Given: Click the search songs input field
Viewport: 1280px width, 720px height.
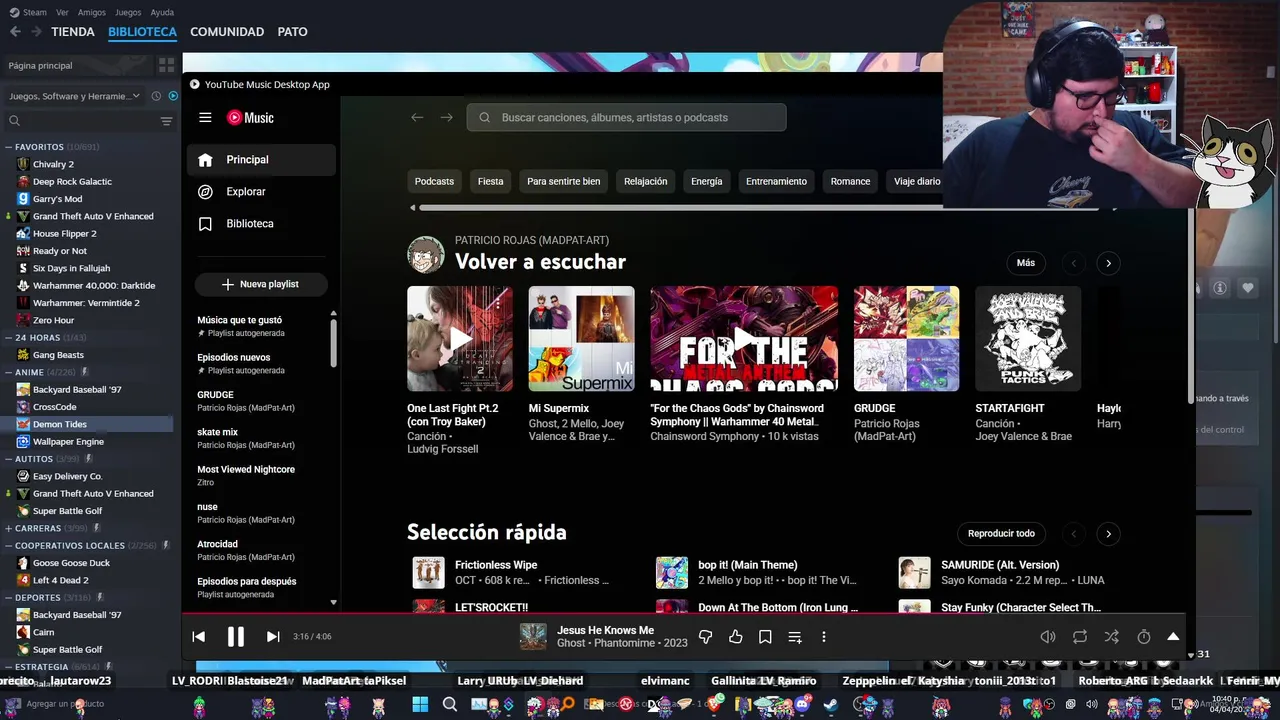Looking at the screenshot, I should 626,117.
